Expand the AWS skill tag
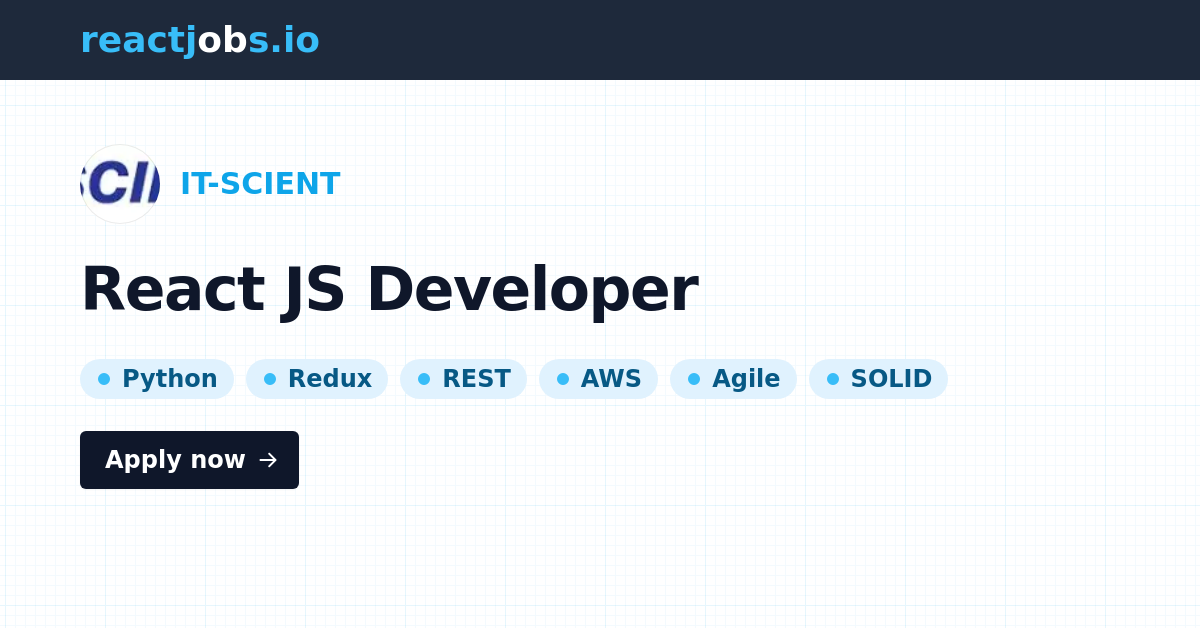 pyautogui.click(x=598, y=378)
